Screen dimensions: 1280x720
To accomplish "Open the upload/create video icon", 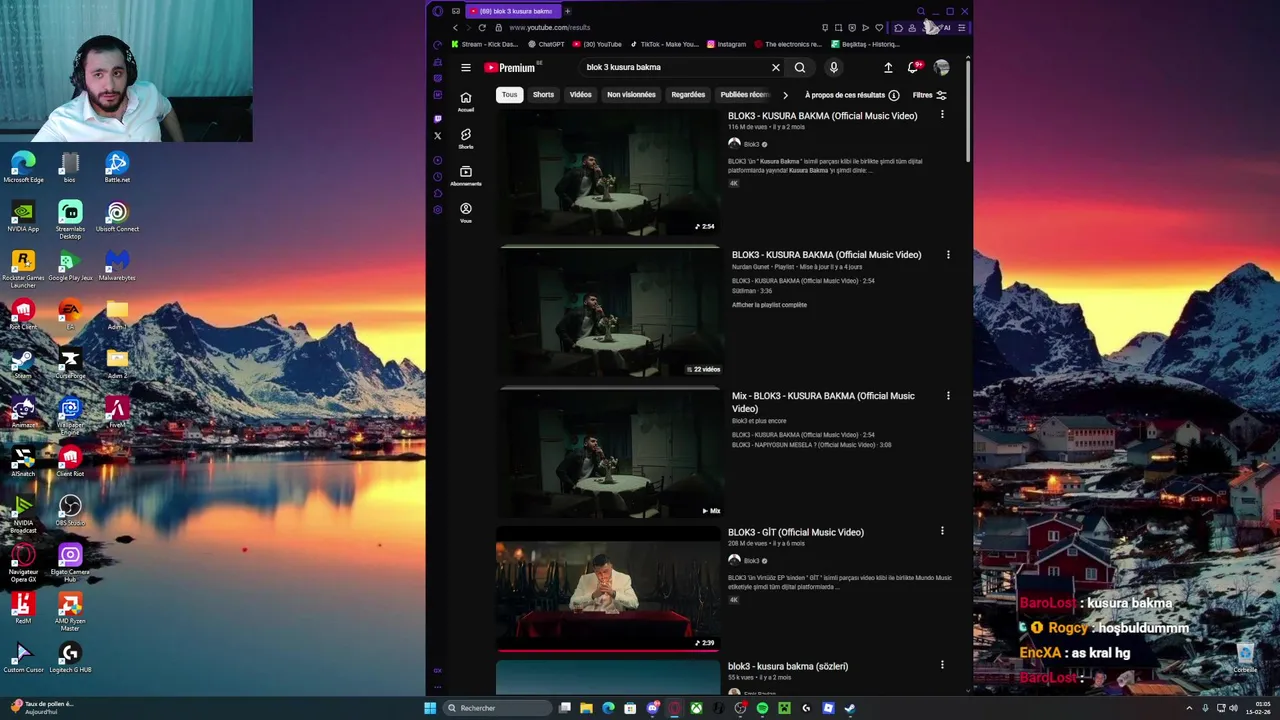I will (888, 68).
